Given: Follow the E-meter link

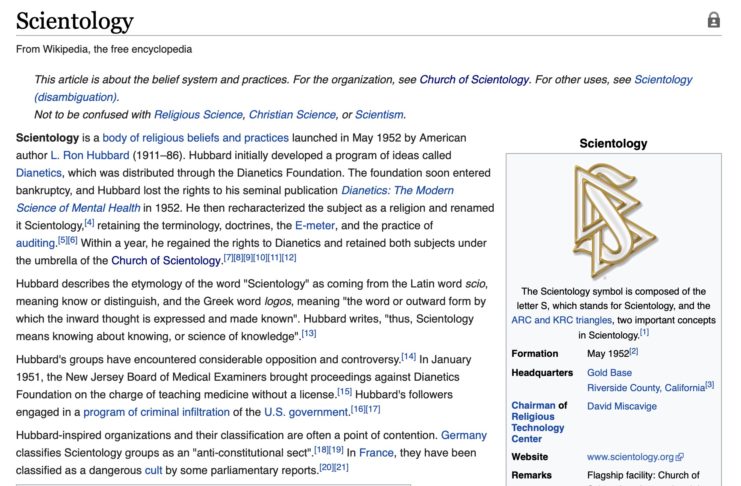Looking at the screenshot, I should (x=315, y=226).
